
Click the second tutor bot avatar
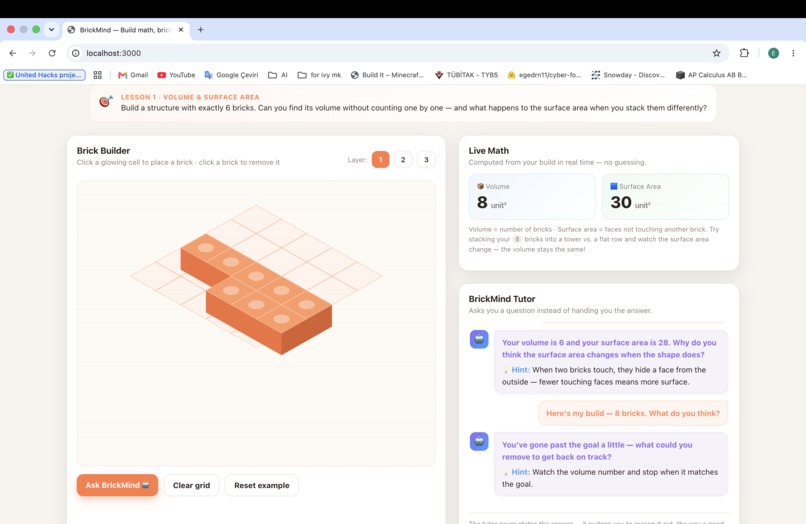pyautogui.click(x=479, y=442)
